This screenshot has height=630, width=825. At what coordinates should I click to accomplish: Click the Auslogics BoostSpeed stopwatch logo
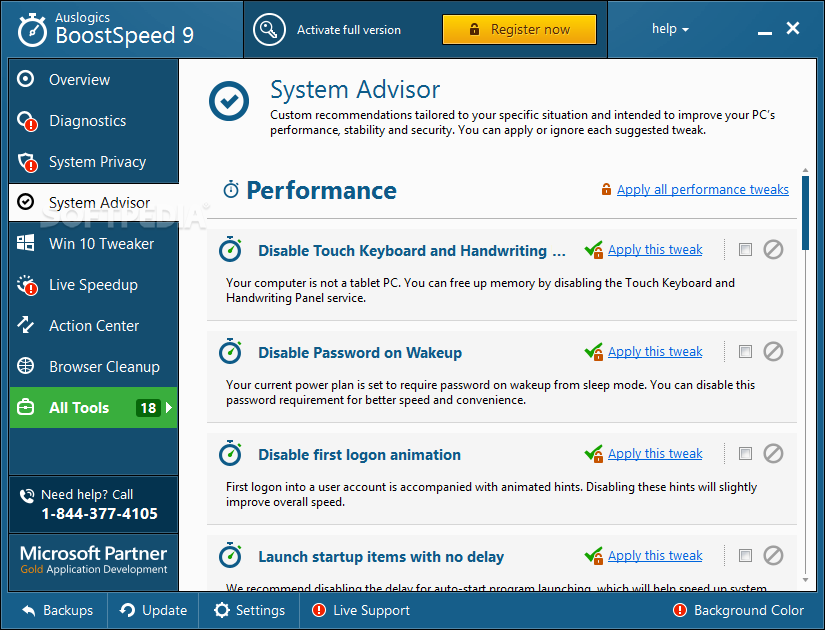(32, 30)
